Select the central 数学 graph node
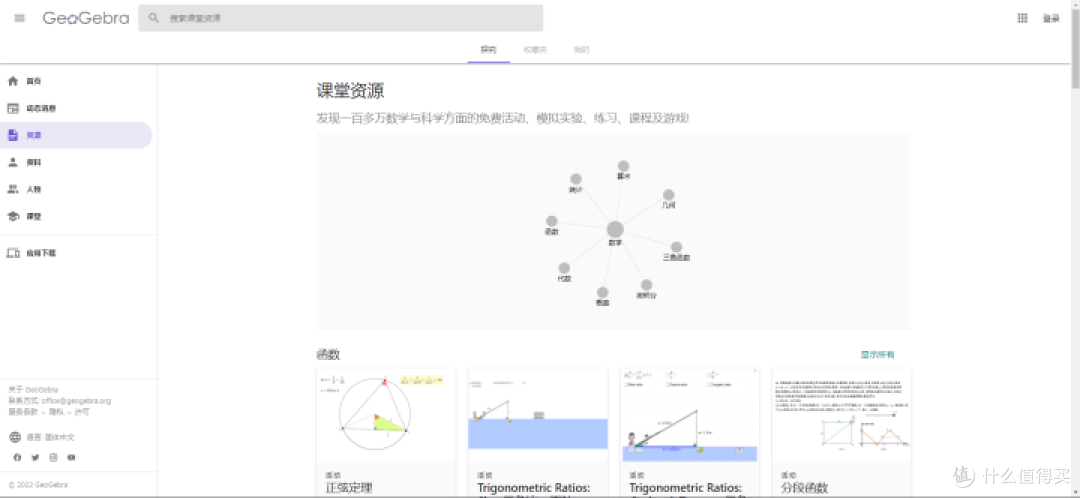Image resolution: width=1080 pixels, height=498 pixels. (x=615, y=230)
